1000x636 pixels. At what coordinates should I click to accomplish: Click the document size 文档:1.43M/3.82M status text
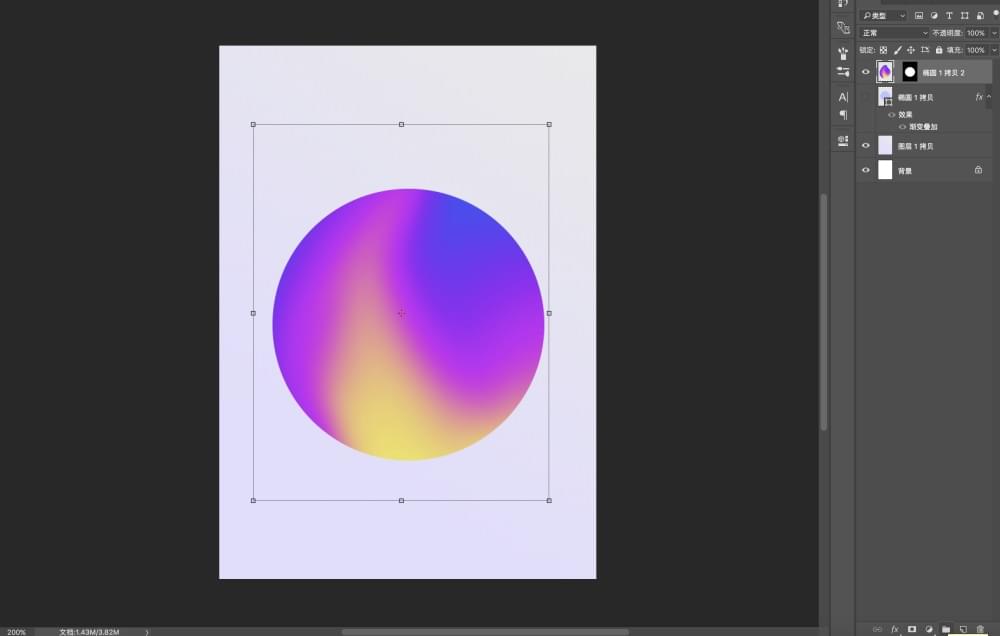point(89,632)
